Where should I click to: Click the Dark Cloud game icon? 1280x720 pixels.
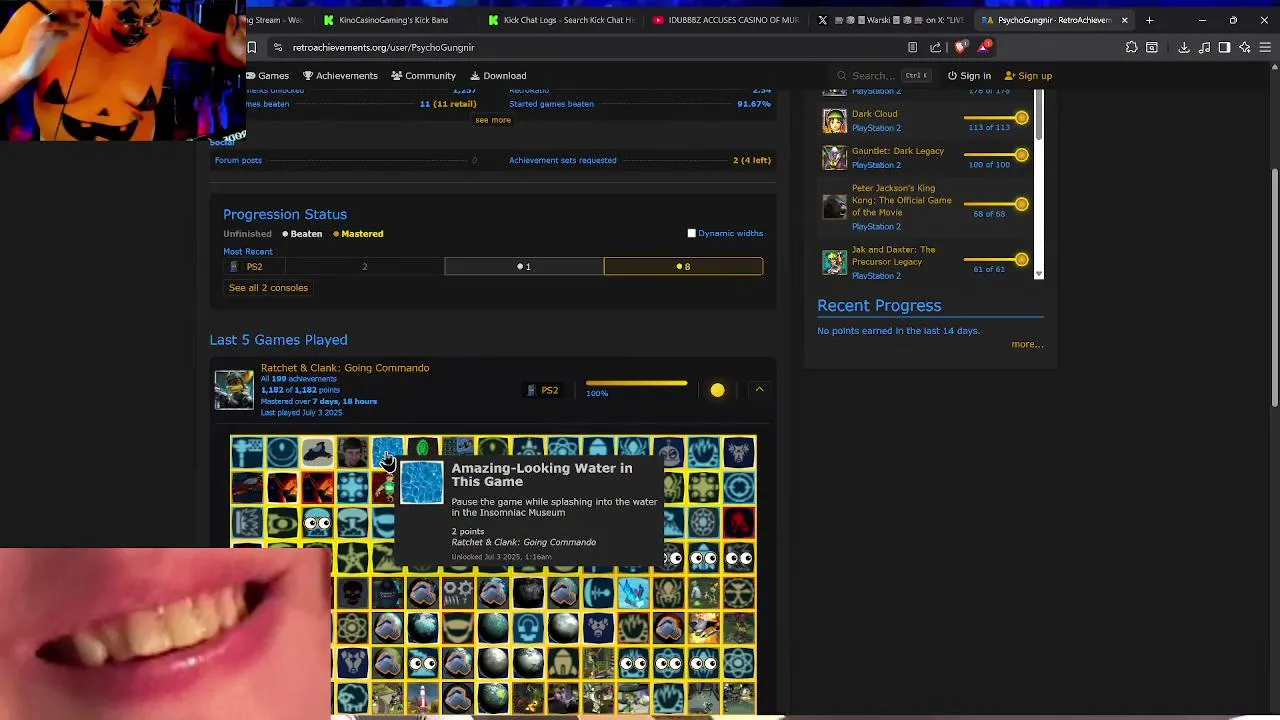point(834,121)
